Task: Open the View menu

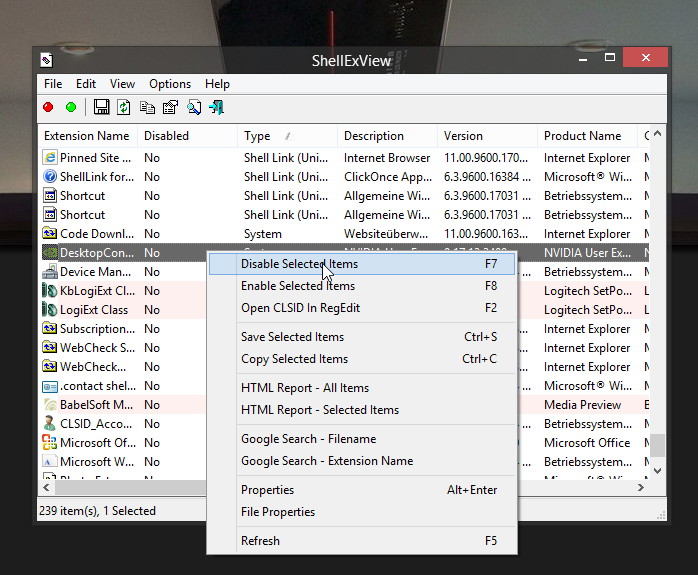Action: pos(122,84)
